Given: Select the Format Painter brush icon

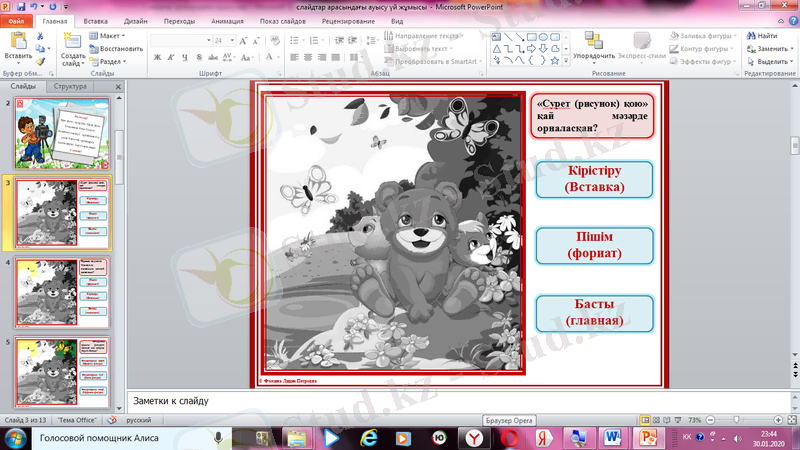Looking at the screenshot, I should coord(40,60).
